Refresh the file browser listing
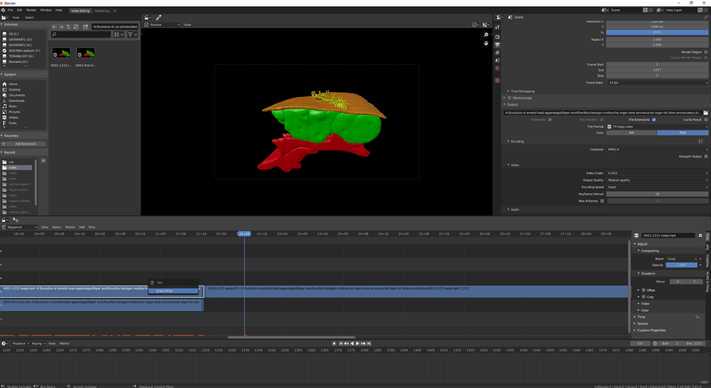 coord(76,27)
